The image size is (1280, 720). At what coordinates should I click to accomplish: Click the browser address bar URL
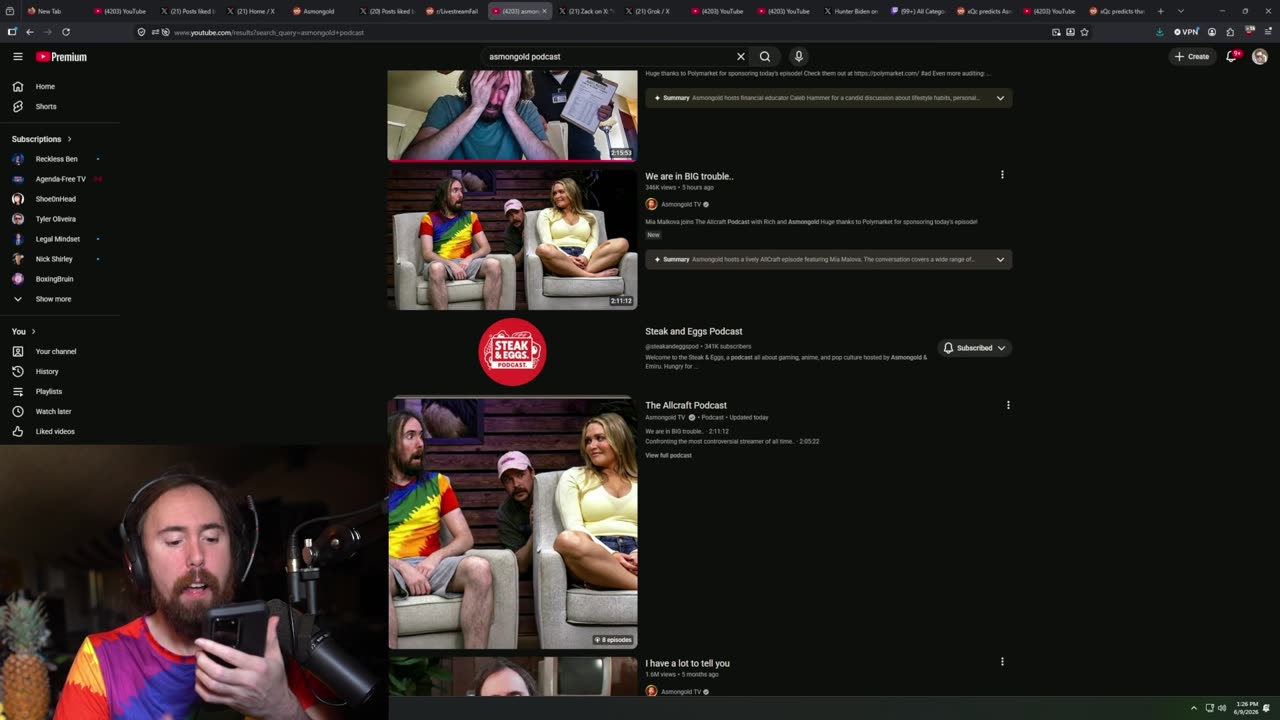coord(268,33)
